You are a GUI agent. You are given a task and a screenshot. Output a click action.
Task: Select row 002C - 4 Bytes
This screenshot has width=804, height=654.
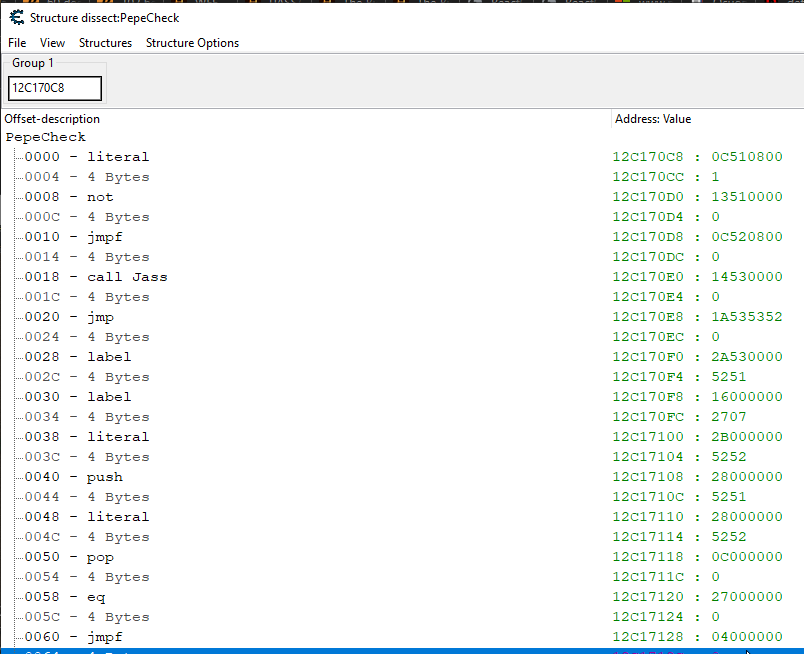click(87, 377)
